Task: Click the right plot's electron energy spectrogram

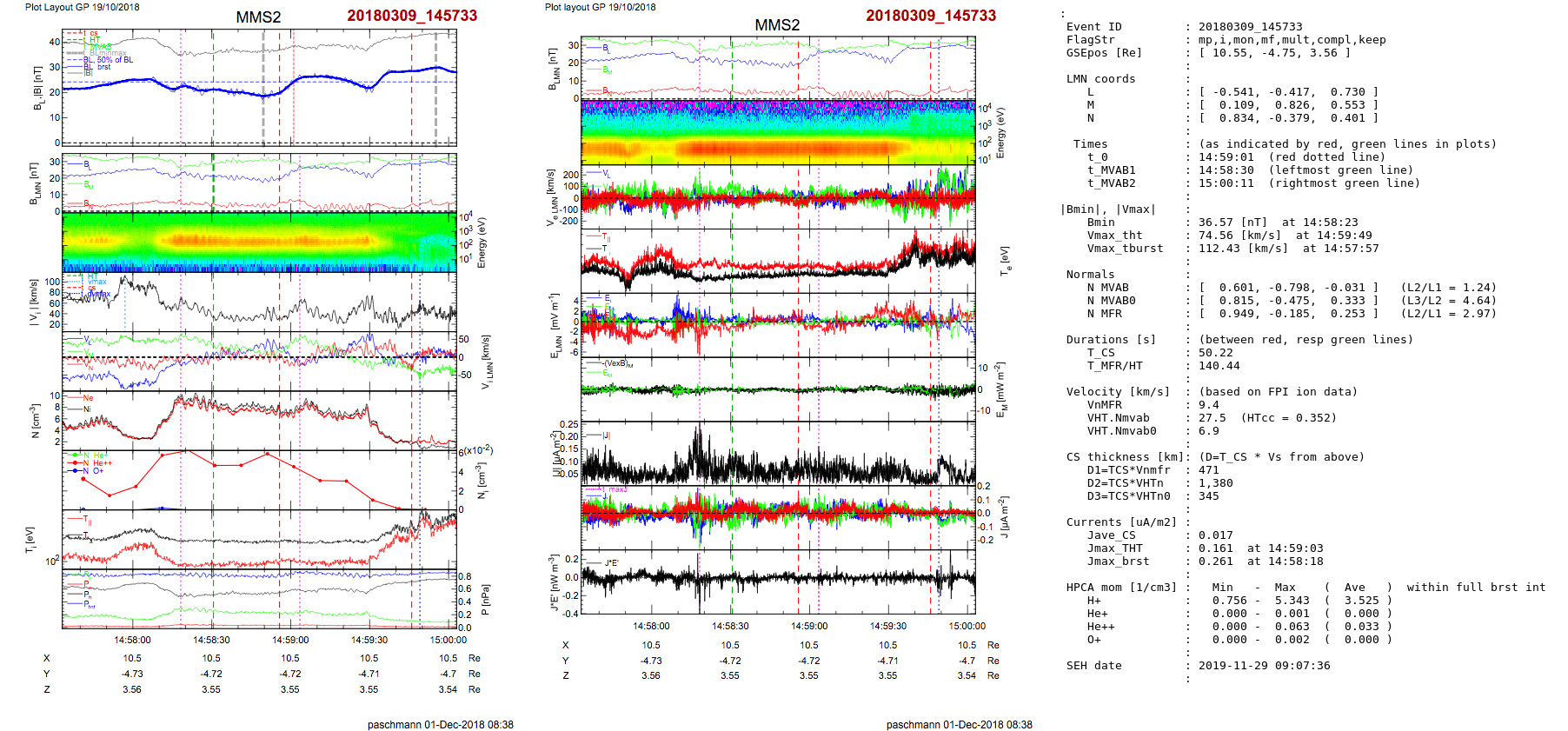Action: (x=778, y=132)
